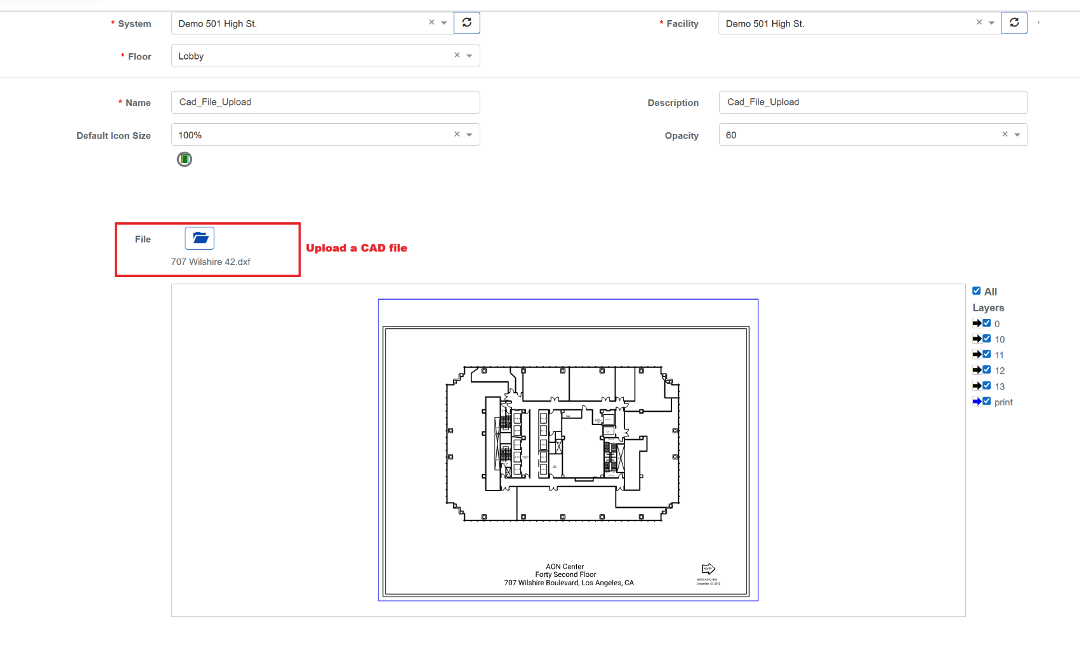The height and width of the screenshot is (666, 1080).
Task: Toggle the layer 13 checkbox
Action: click(x=987, y=386)
